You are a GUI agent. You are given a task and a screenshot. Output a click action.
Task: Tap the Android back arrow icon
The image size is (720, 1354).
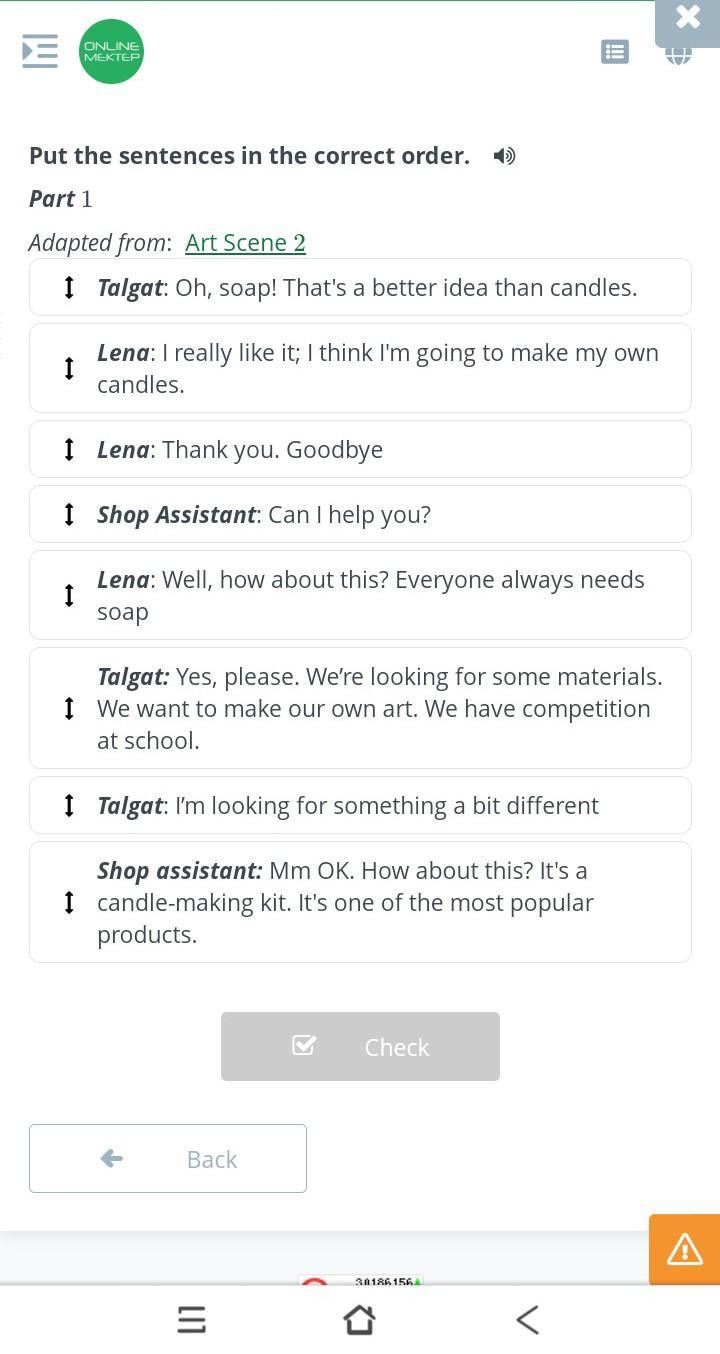528,1320
